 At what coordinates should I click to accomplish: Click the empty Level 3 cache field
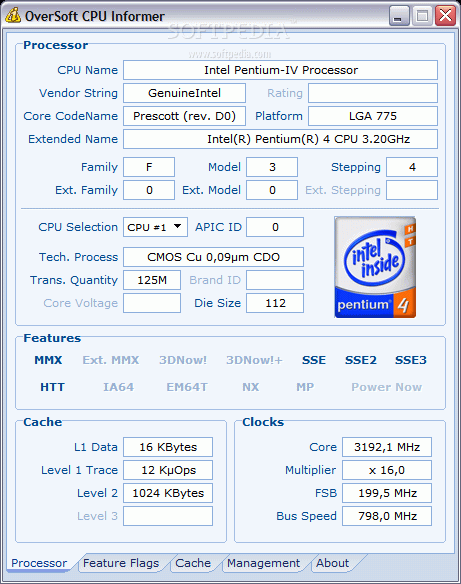tap(168, 516)
